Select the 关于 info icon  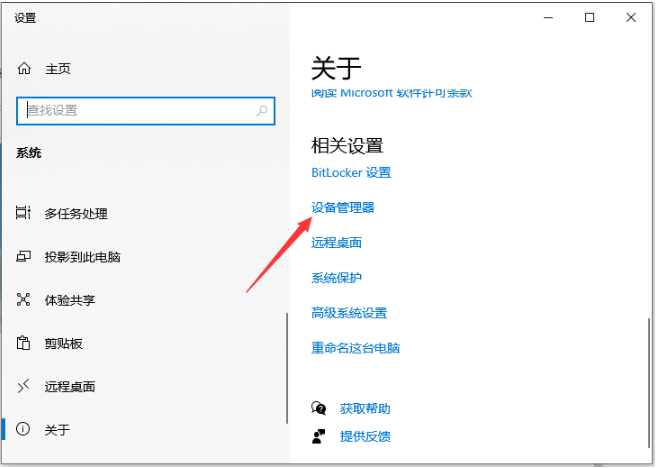point(24,430)
